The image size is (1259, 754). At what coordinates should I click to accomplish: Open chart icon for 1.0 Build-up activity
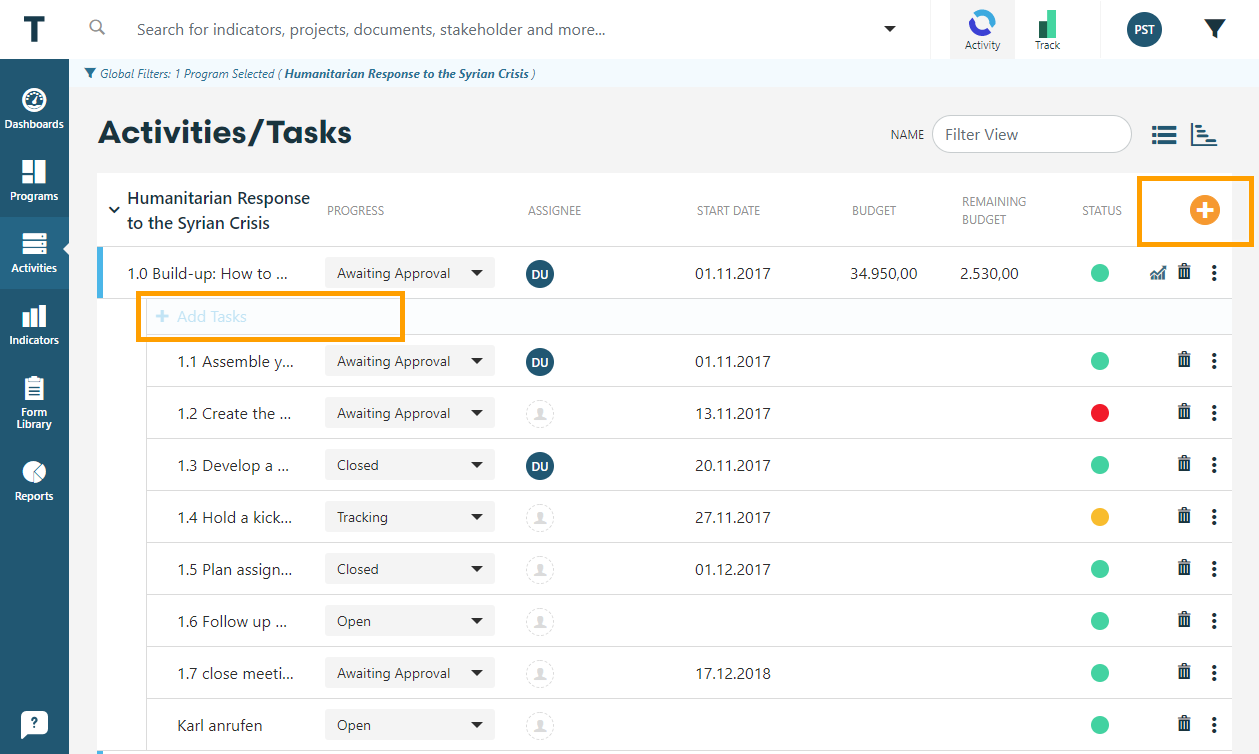tap(1157, 273)
